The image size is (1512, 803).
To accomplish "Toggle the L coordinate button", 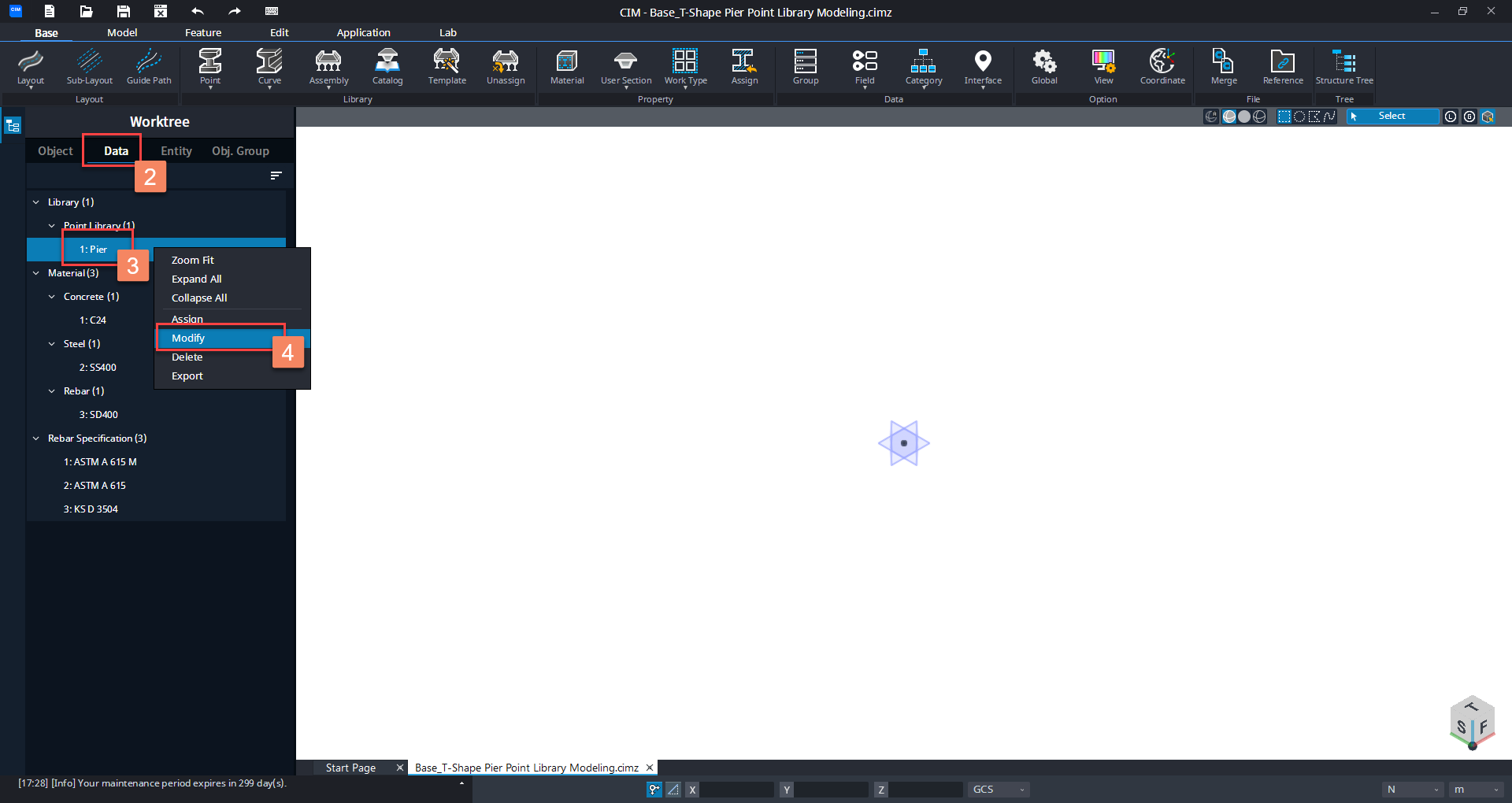I will (1451, 117).
